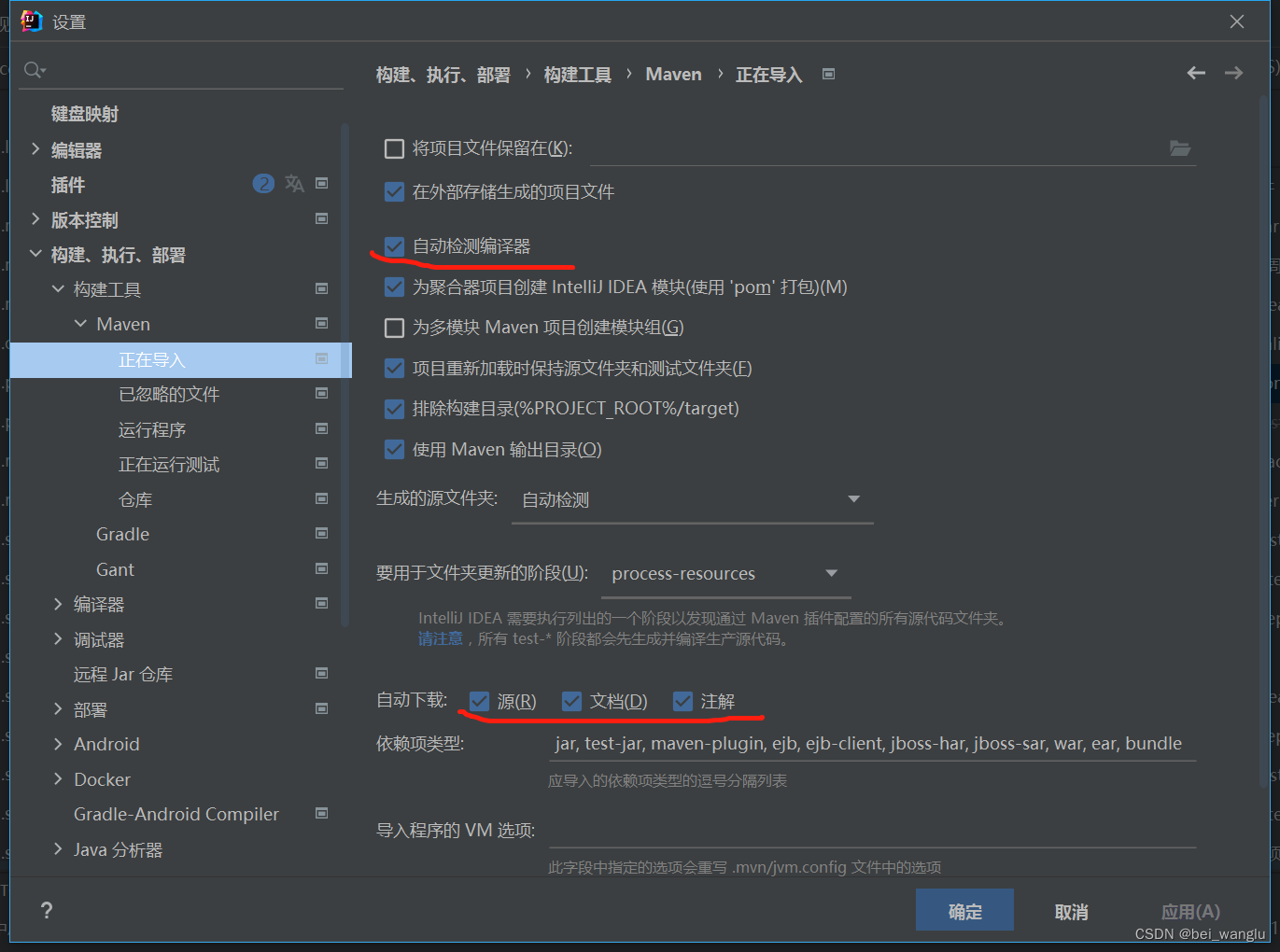Select Gradle in the build tools list
Image resolution: width=1280 pixels, height=952 pixels.
[122, 534]
